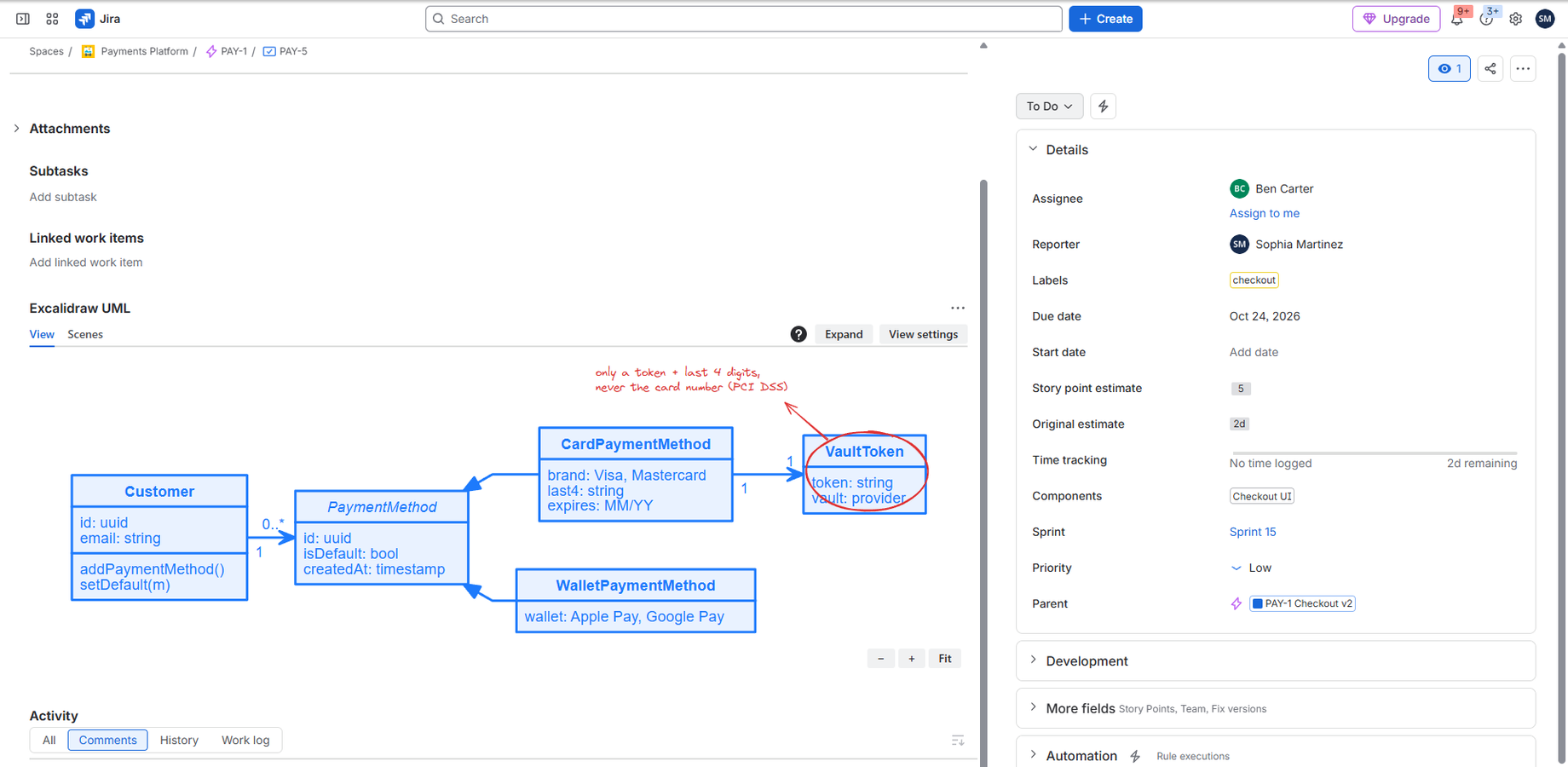Click the time tracking progress bar
Screen dimensions: 1568x767
[1374, 453]
